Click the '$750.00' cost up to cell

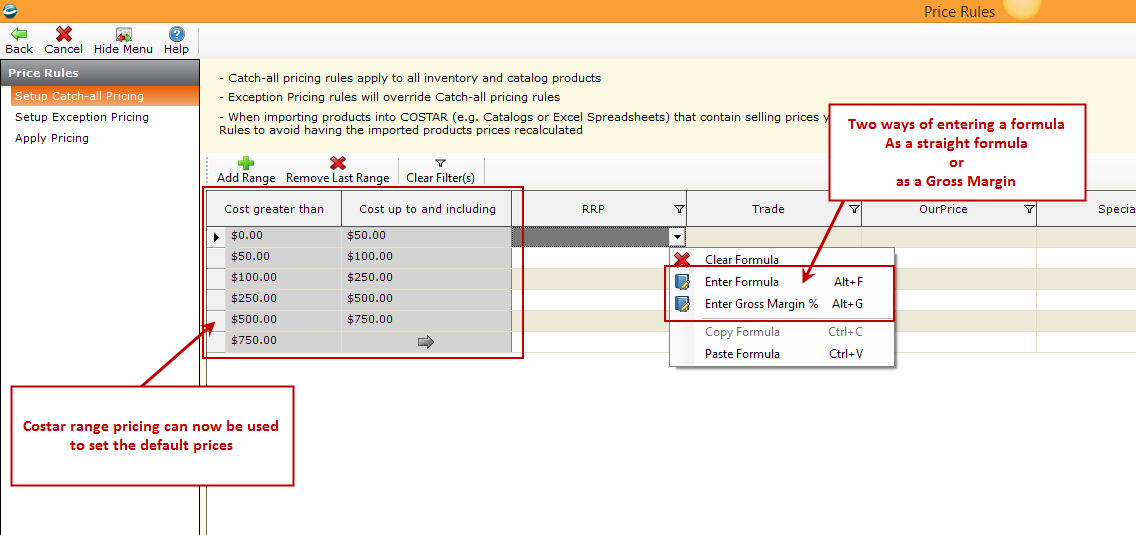pyautogui.click(x=427, y=320)
